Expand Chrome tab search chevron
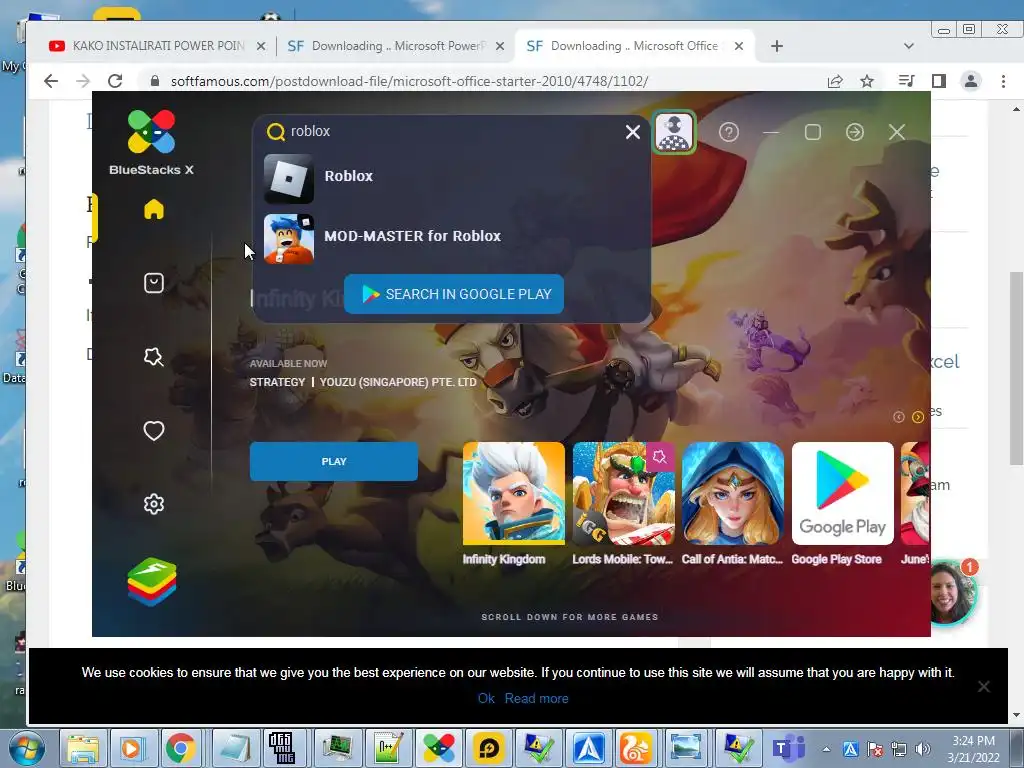 pyautogui.click(x=908, y=46)
